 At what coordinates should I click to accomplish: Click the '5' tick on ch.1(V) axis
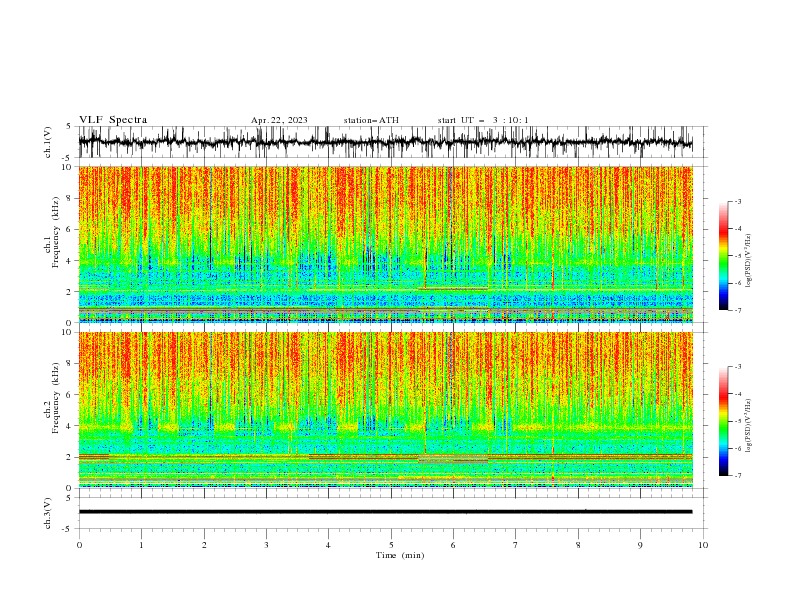click(x=69, y=127)
